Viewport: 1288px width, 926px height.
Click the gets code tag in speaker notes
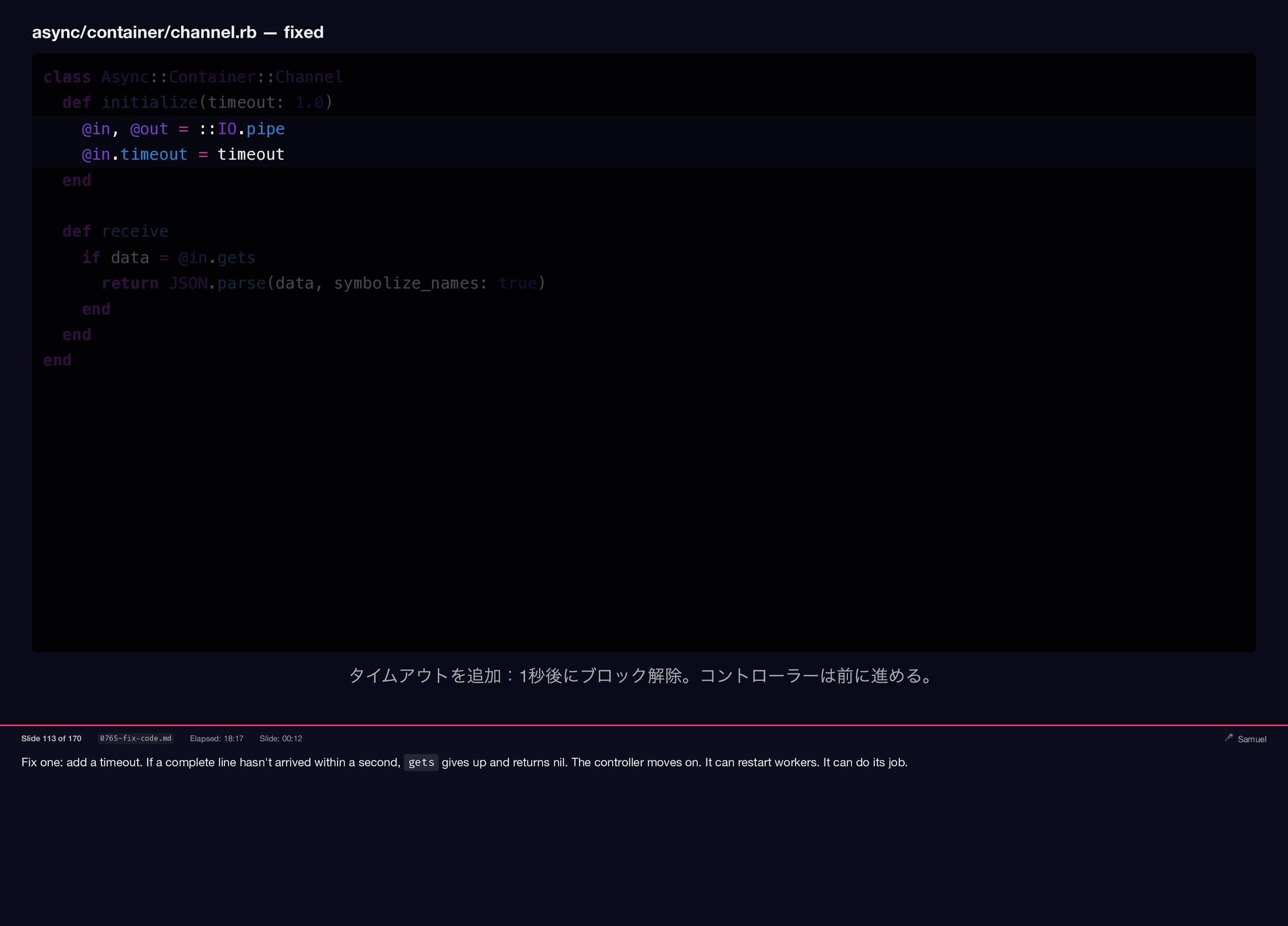(421, 762)
